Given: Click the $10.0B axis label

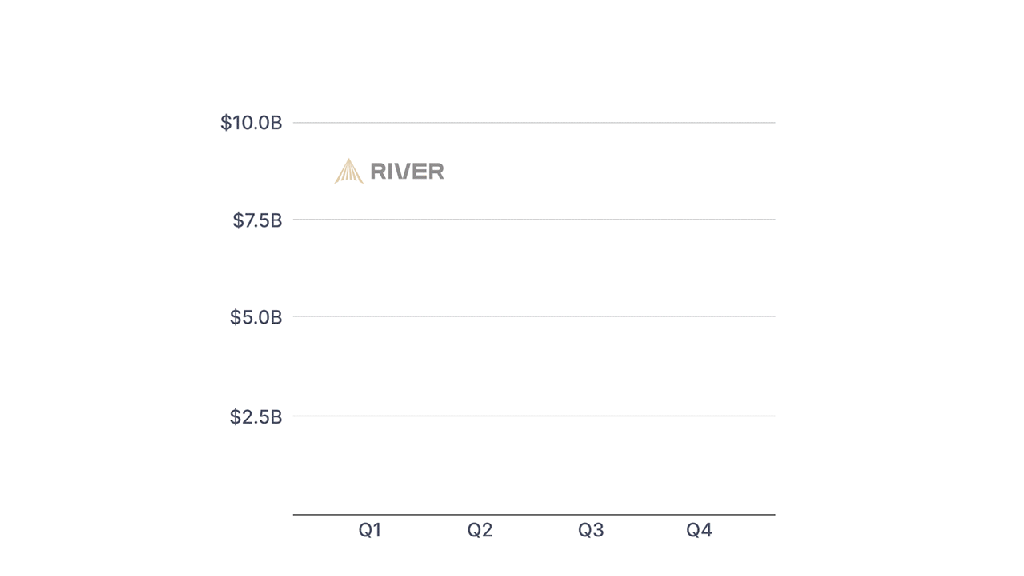Looking at the screenshot, I should click(x=251, y=123).
